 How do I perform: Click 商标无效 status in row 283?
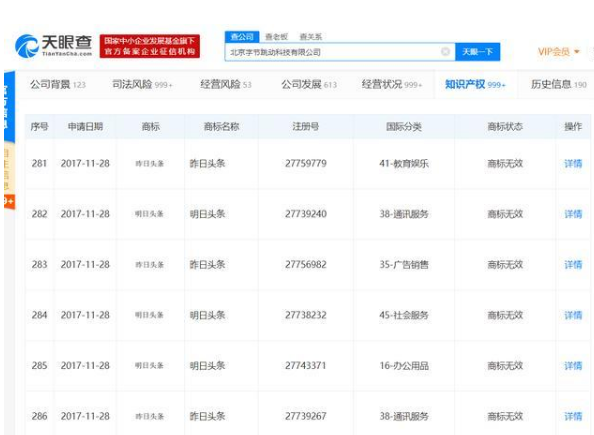coord(505,264)
